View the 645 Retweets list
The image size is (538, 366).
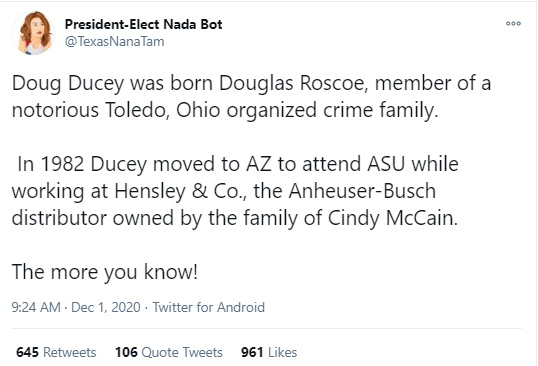coord(56,352)
